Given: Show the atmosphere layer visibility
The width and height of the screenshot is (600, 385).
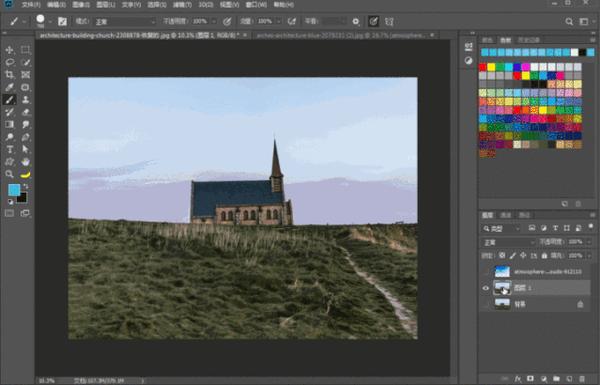Looking at the screenshot, I should [486, 272].
